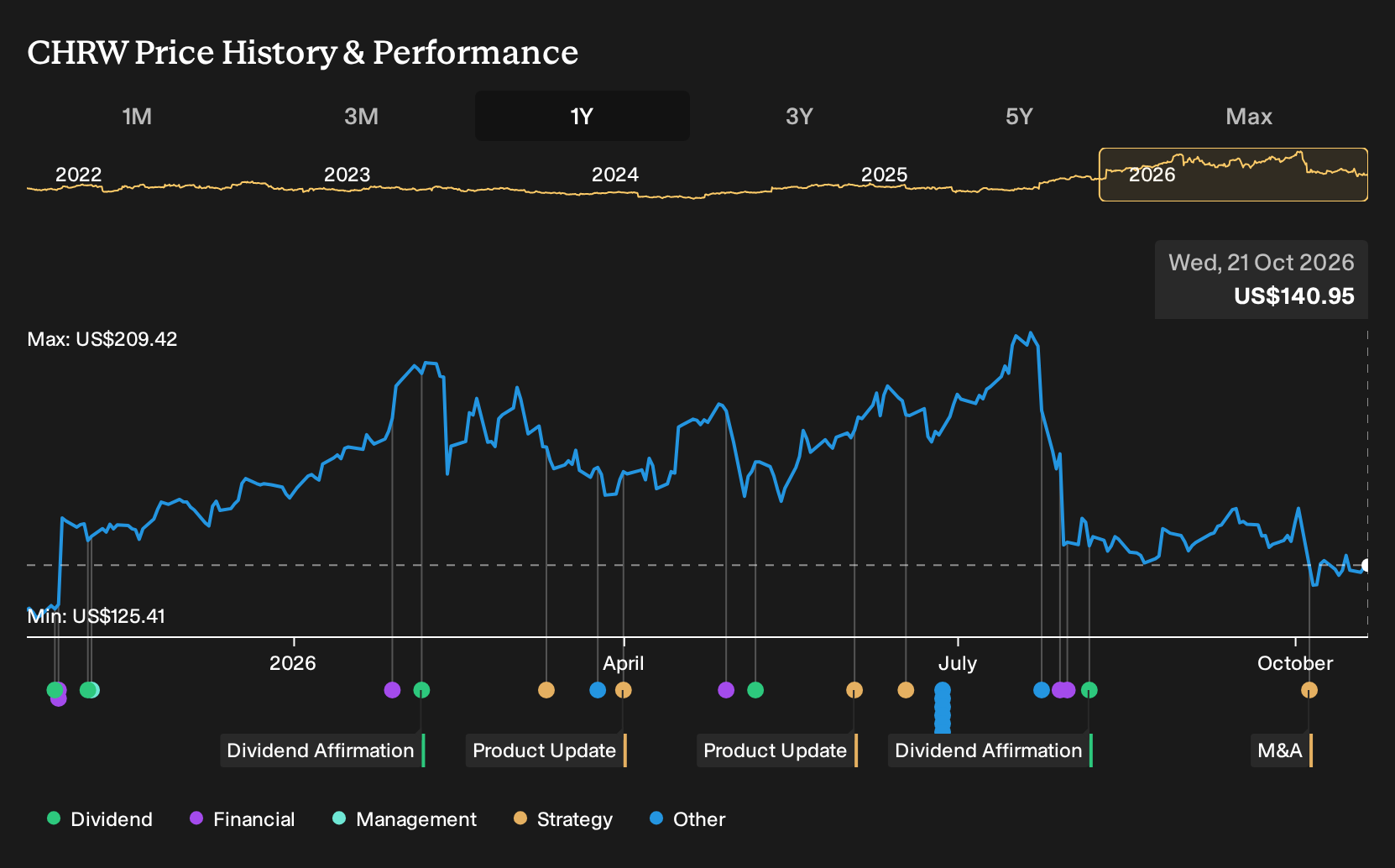
Task: Click the purple Financial dot in late April
Action: click(726, 690)
